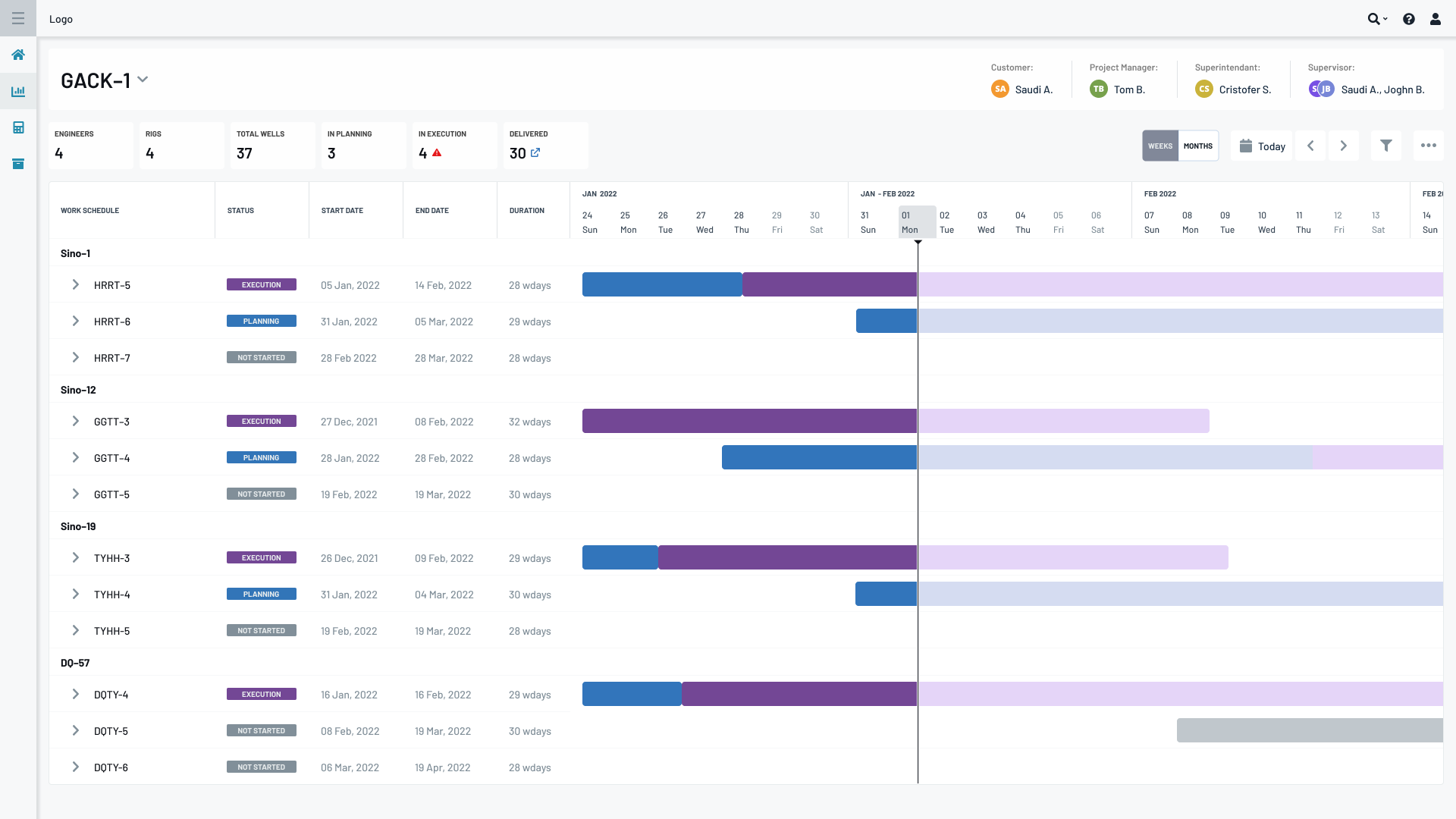Select the Sino-12 rig group header
The height and width of the screenshot is (819, 1456).
coord(78,390)
